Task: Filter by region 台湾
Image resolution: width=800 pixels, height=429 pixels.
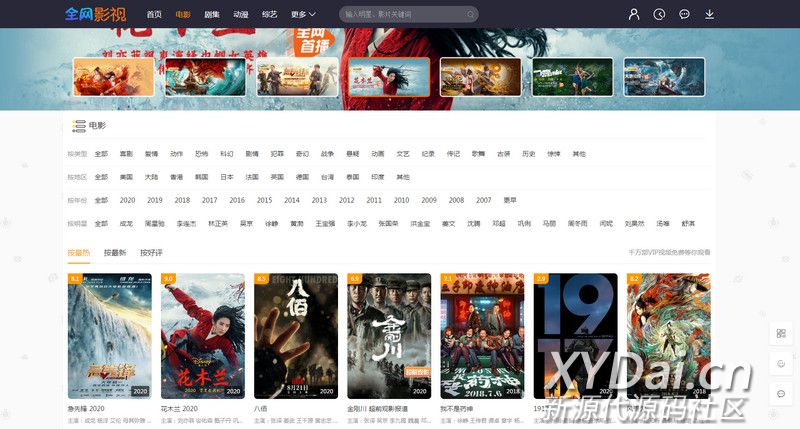Action: [x=327, y=177]
